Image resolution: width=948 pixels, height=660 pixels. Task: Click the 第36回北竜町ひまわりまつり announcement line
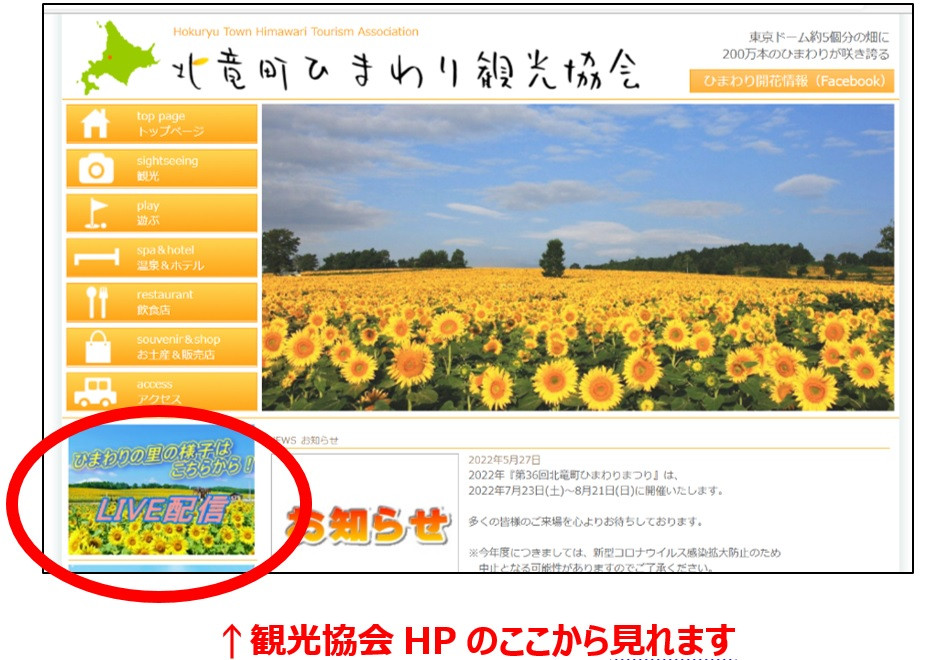click(573, 475)
